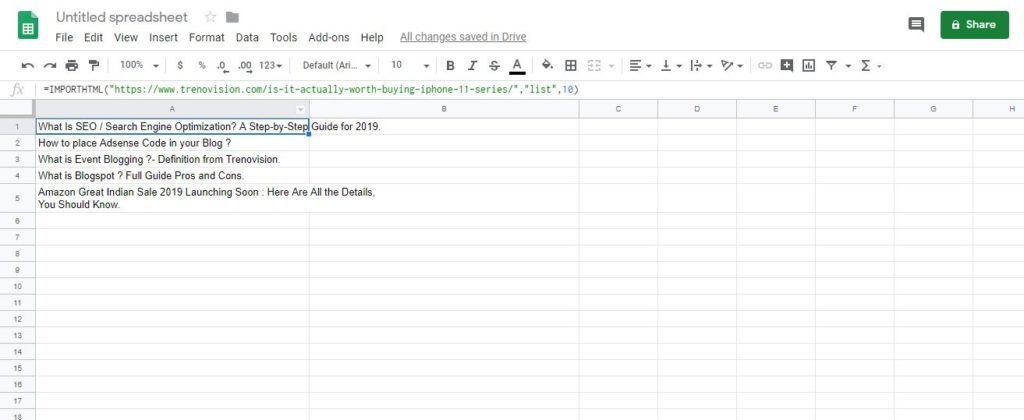The height and width of the screenshot is (420, 1024).
Task: Open the 100% zoom dropdown
Action: coord(139,65)
